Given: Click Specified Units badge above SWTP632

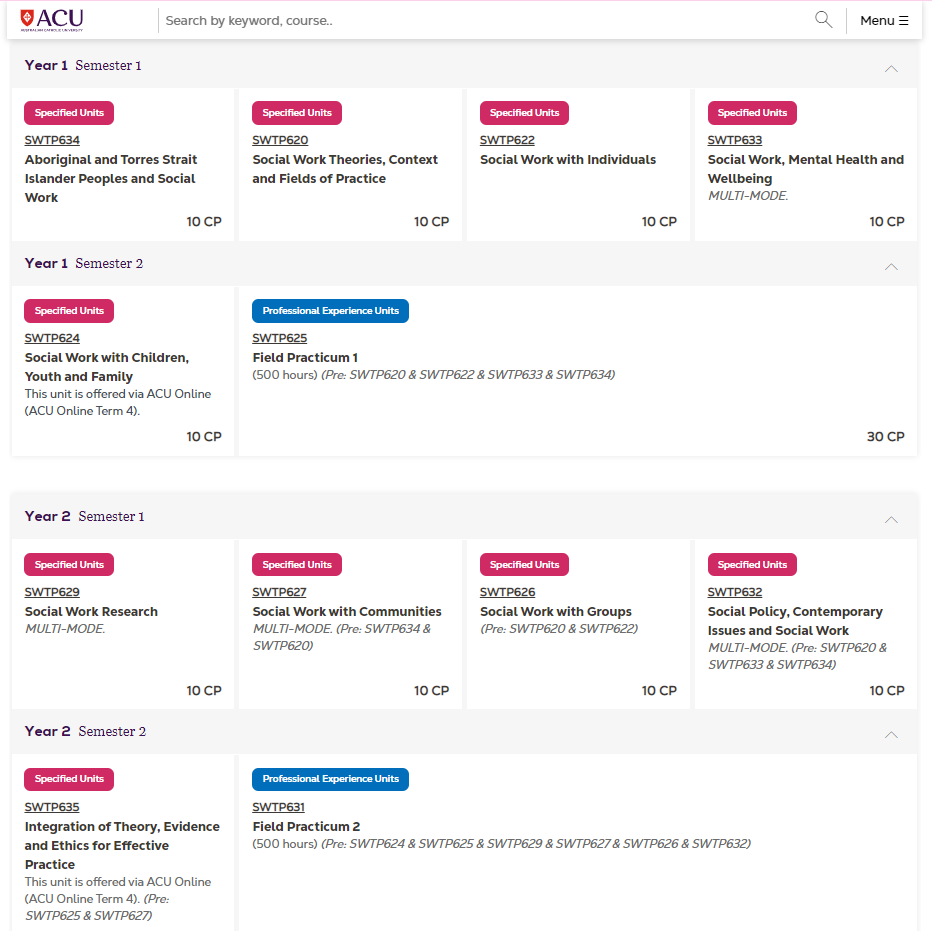Looking at the screenshot, I should click(x=752, y=565).
